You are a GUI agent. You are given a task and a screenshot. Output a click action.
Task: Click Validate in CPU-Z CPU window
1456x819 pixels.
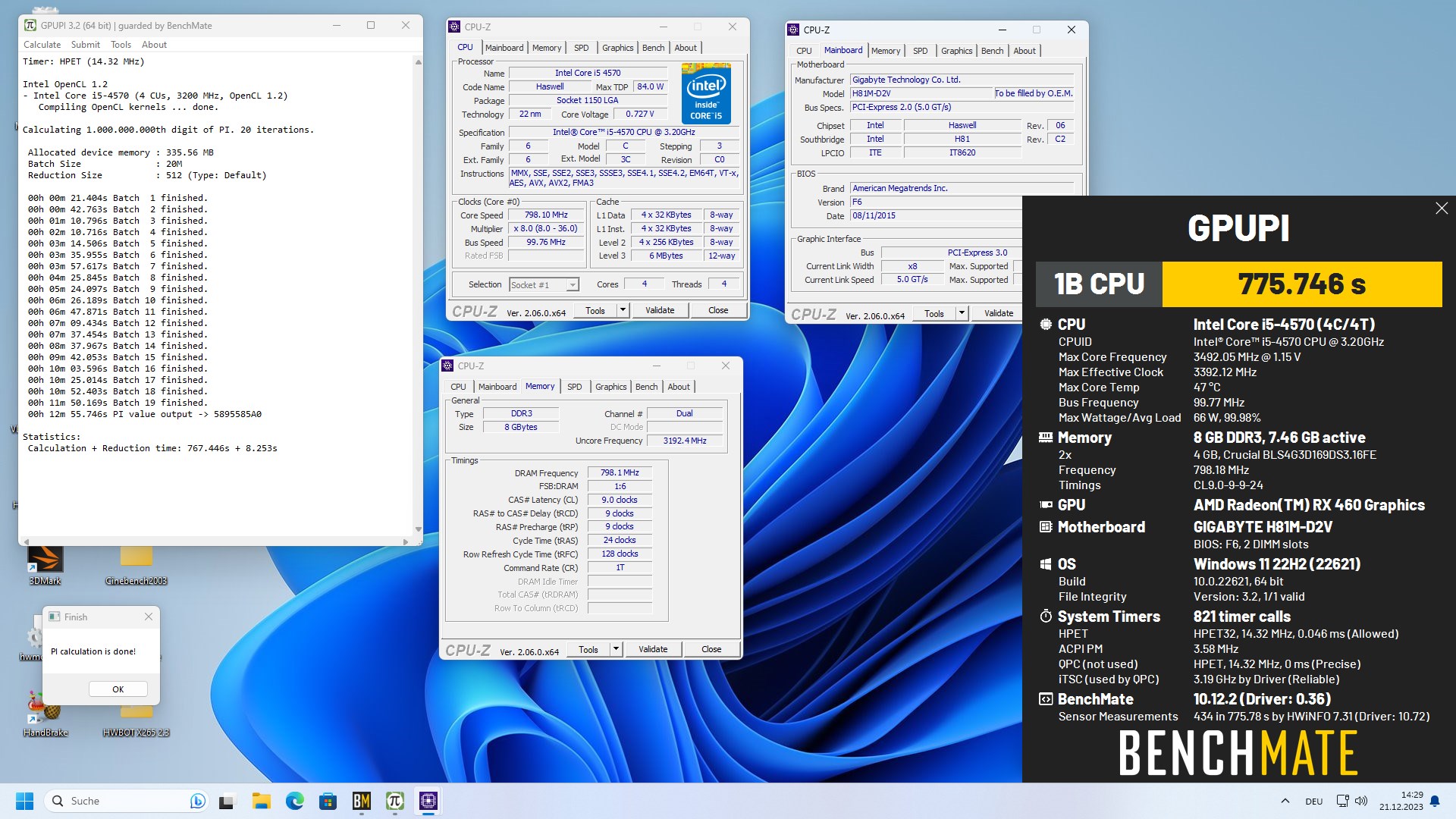pos(660,310)
